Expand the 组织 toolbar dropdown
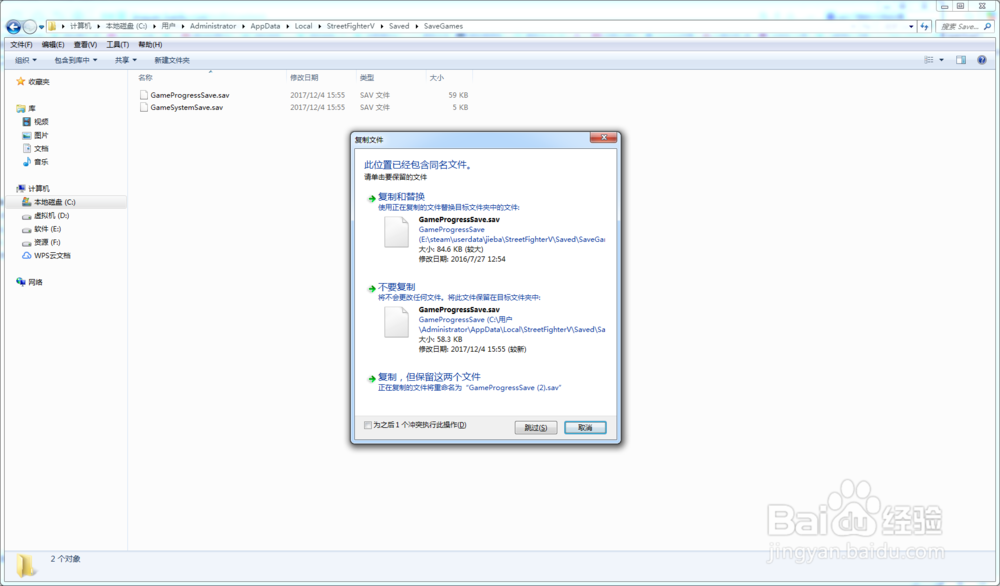The width and height of the screenshot is (1000, 586). tap(26, 60)
